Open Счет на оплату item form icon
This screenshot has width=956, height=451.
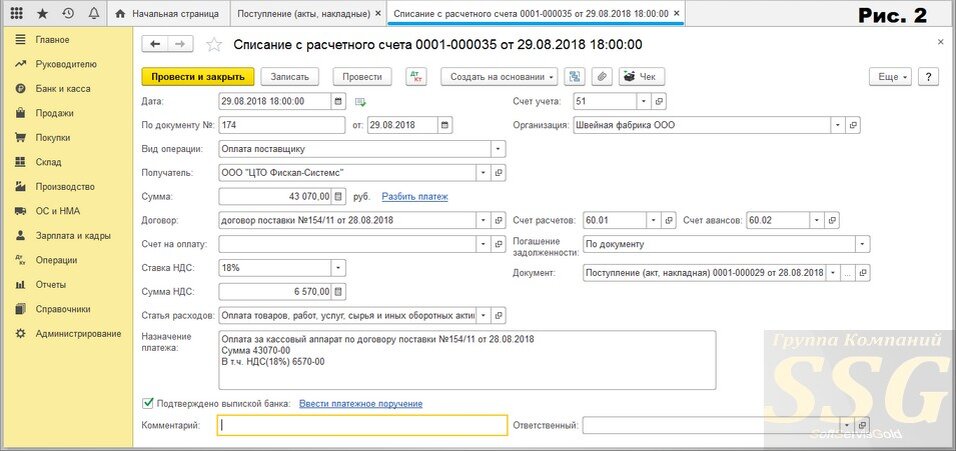click(x=499, y=244)
